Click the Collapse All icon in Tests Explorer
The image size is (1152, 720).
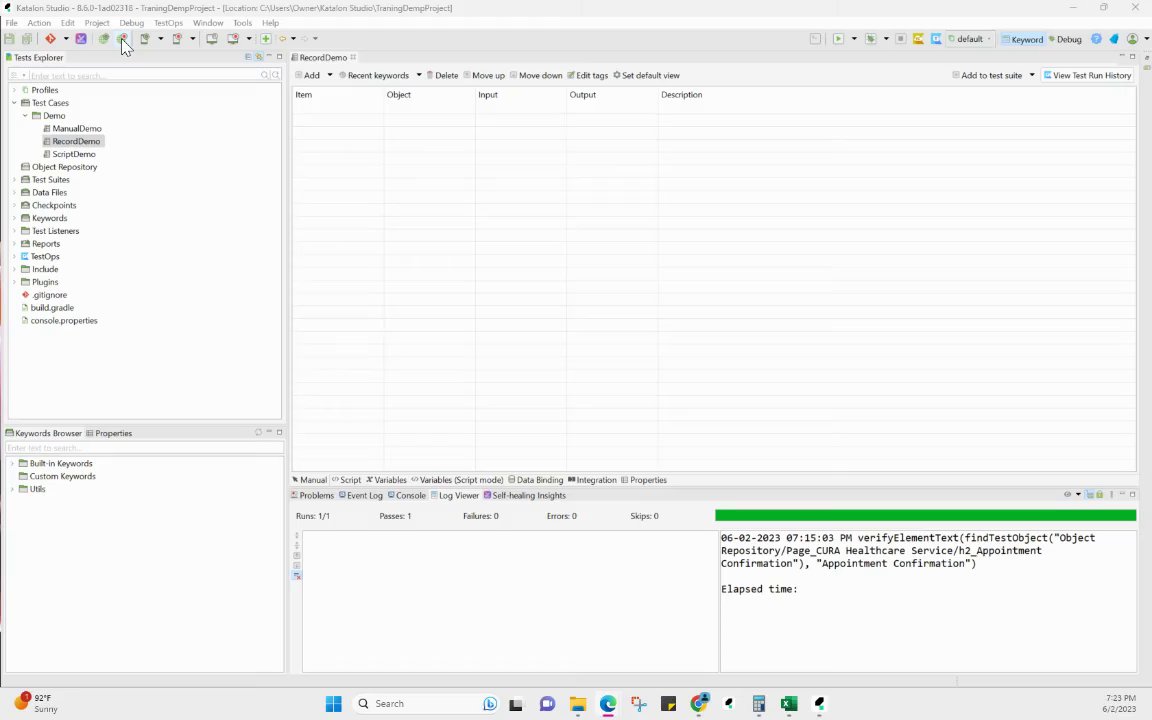248,57
